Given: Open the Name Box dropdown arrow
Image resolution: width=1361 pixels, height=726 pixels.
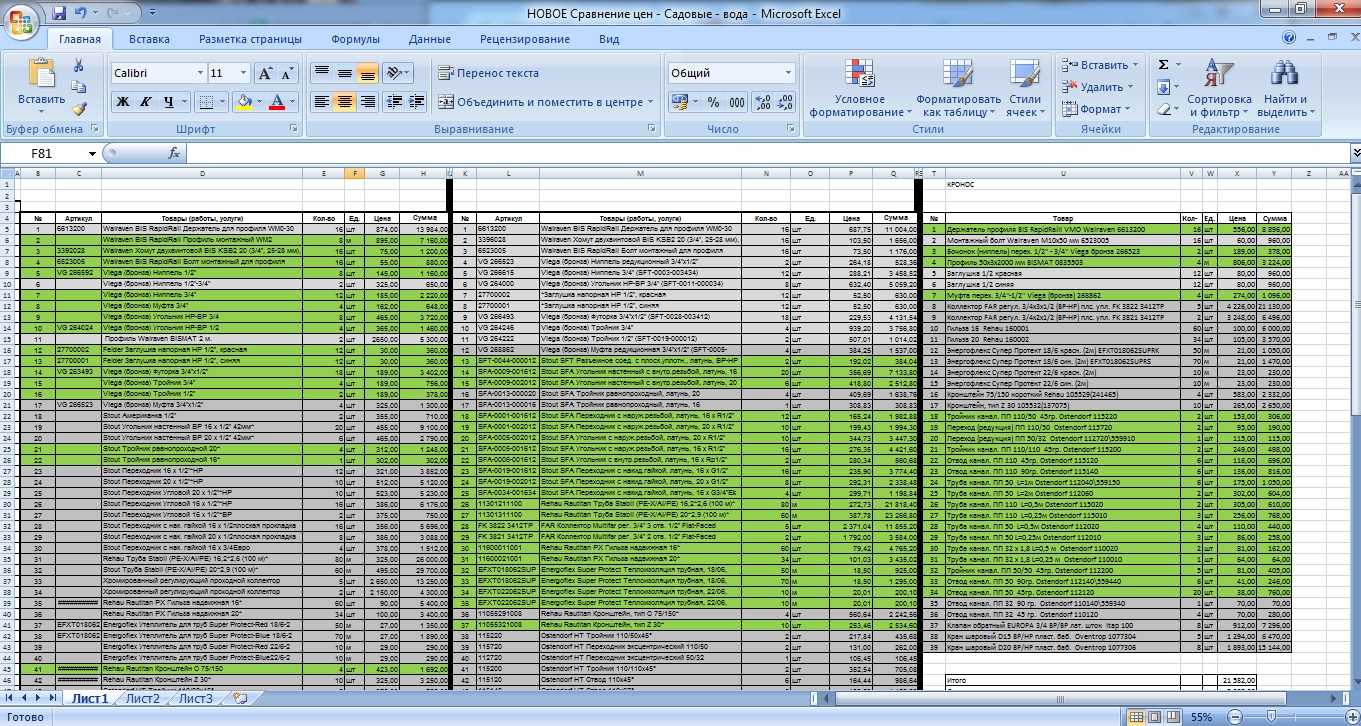Looking at the screenshot, I should (x=93, y=153).
